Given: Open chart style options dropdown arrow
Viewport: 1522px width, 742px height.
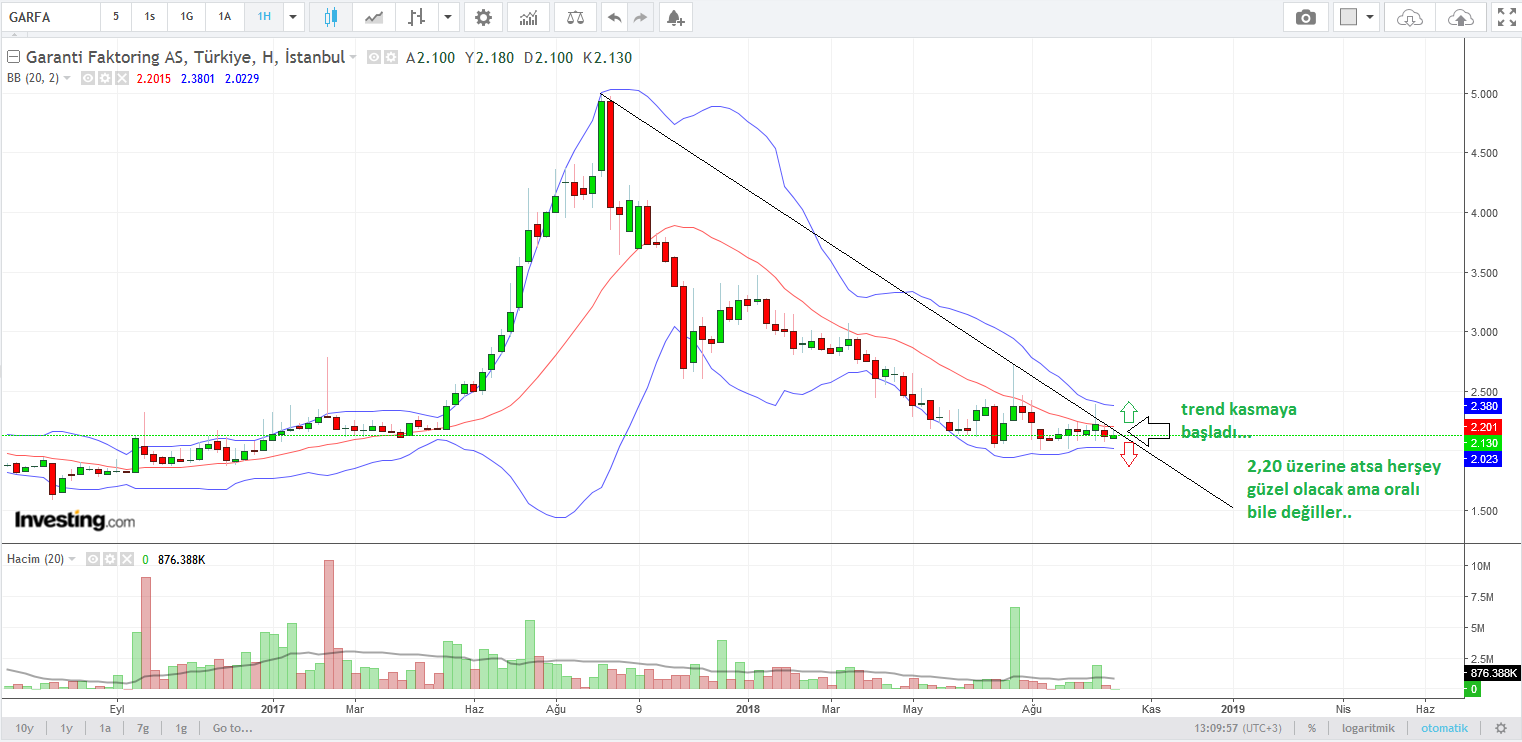Looking at the screenshot, I should tap(448, 17).
